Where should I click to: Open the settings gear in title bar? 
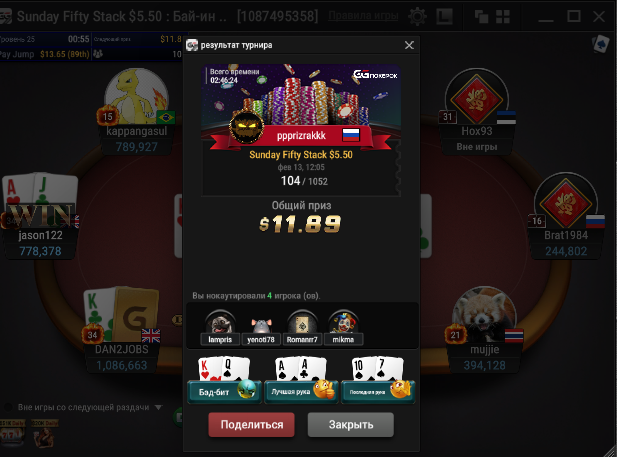(417, 17)
